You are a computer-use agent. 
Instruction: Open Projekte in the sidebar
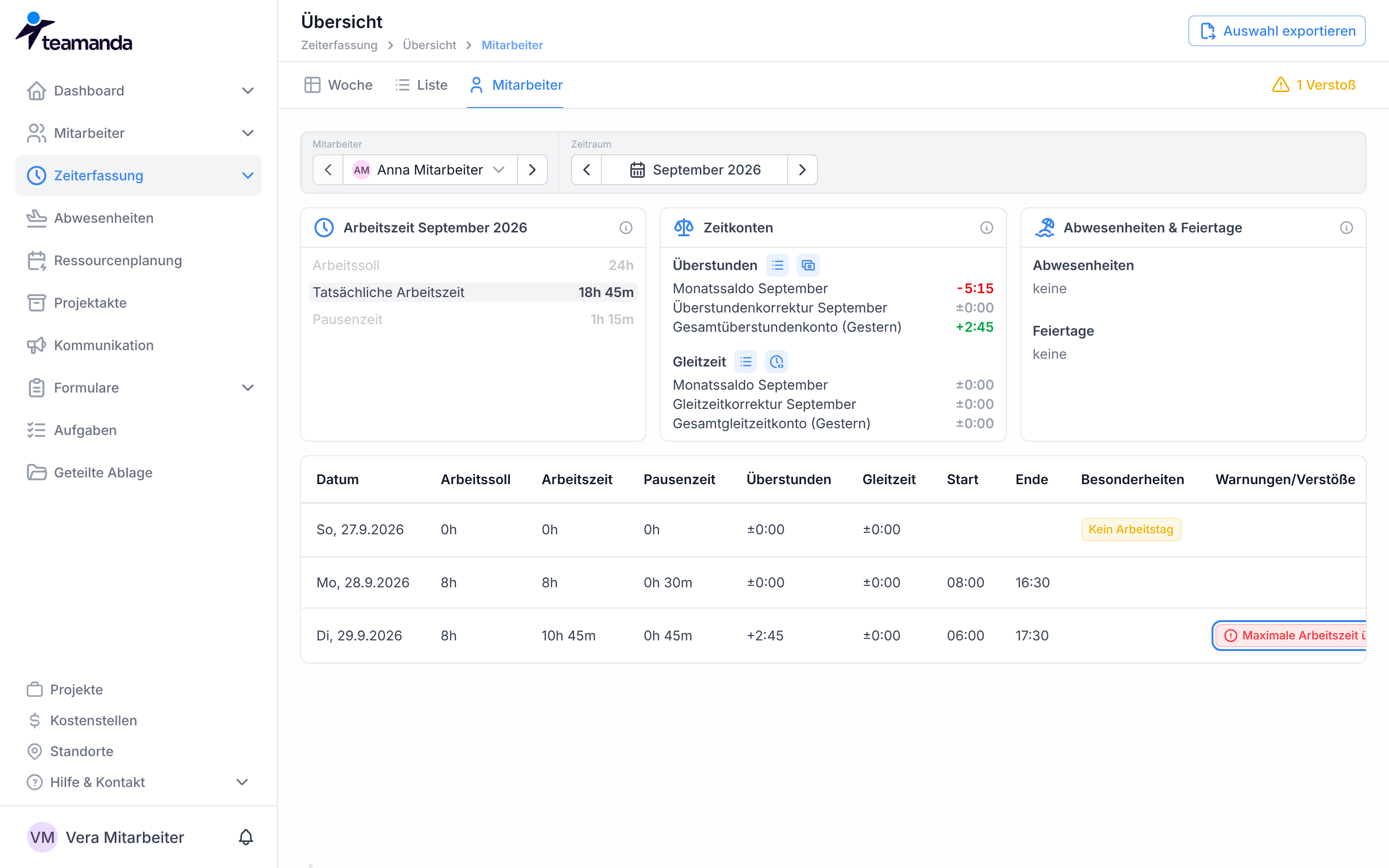[65, 690]
